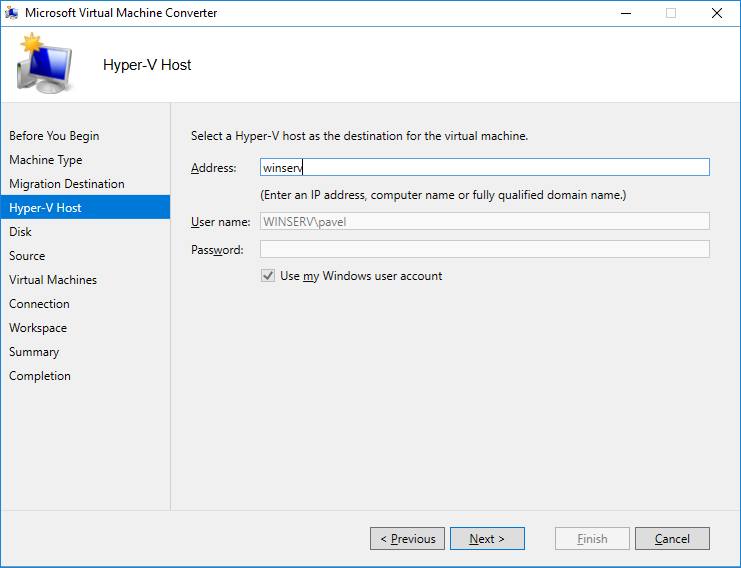Jump to Migration Destination step
This screenshot has height=568, width=741.
tap(67, 184)
